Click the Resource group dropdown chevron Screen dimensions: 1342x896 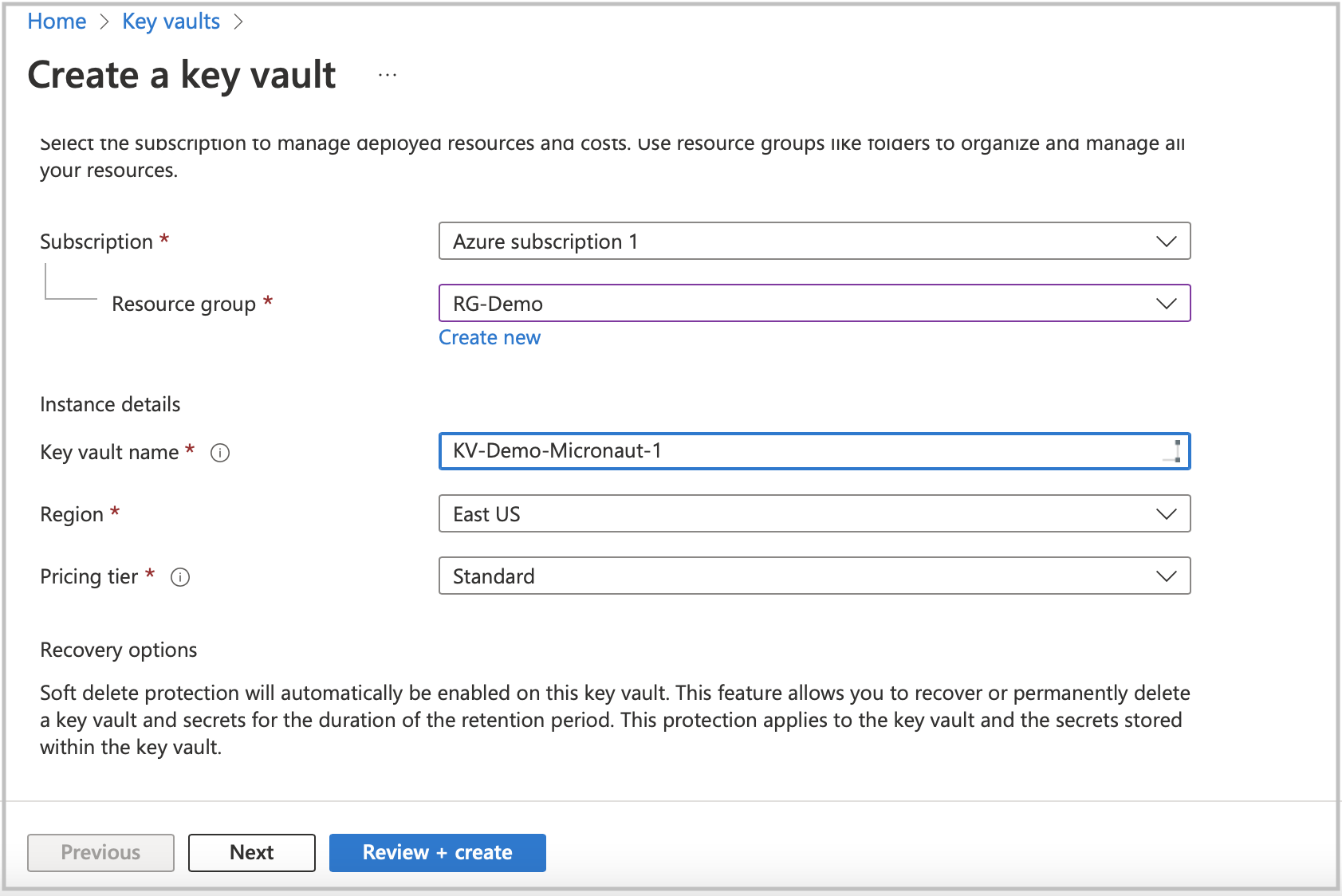[1166, 303]
